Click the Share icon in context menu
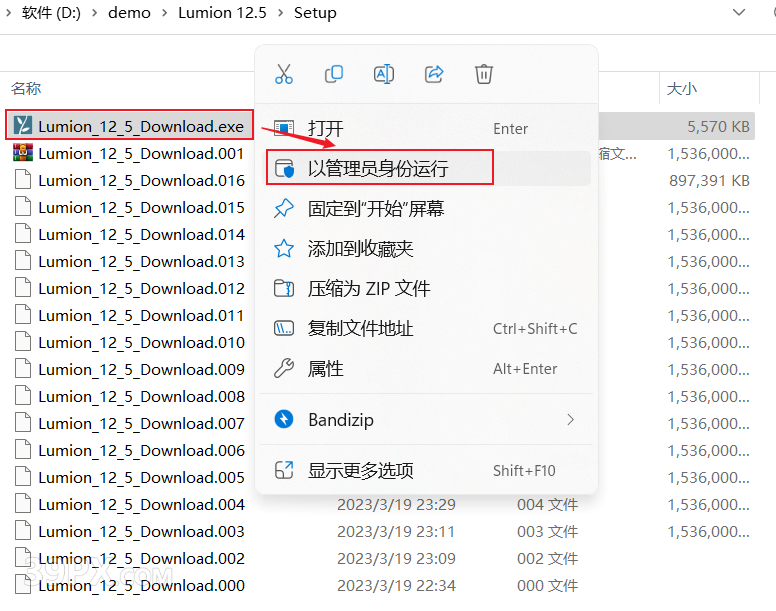Screen dimensions: 776x611 coord(434,74)
